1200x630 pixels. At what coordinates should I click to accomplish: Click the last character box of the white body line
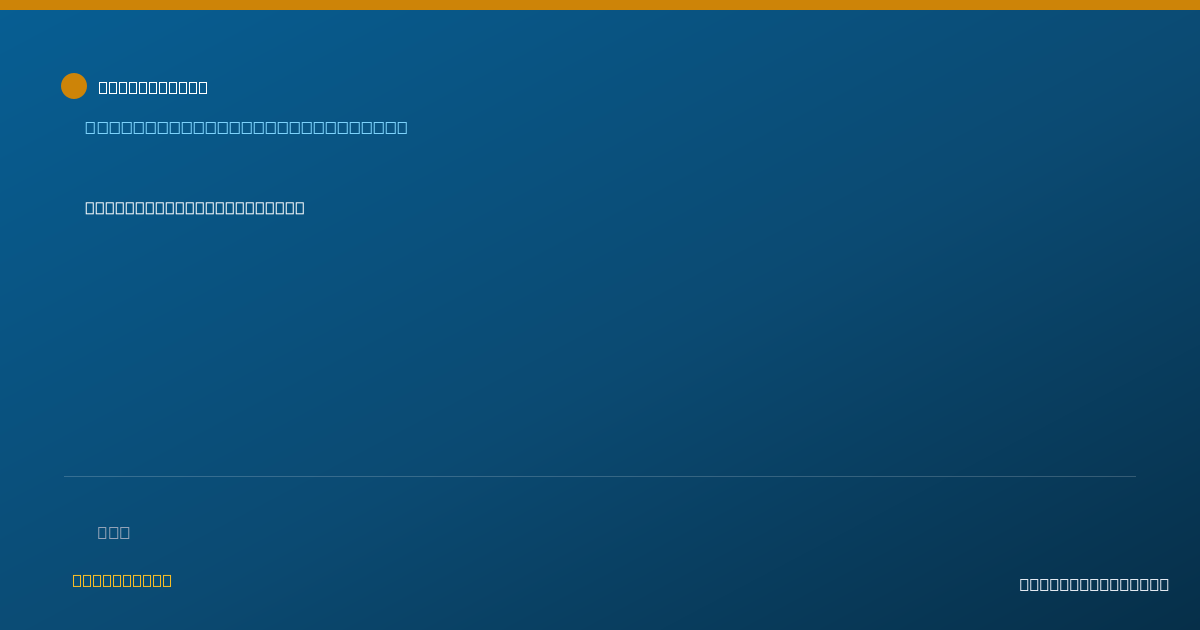point(300,208)
